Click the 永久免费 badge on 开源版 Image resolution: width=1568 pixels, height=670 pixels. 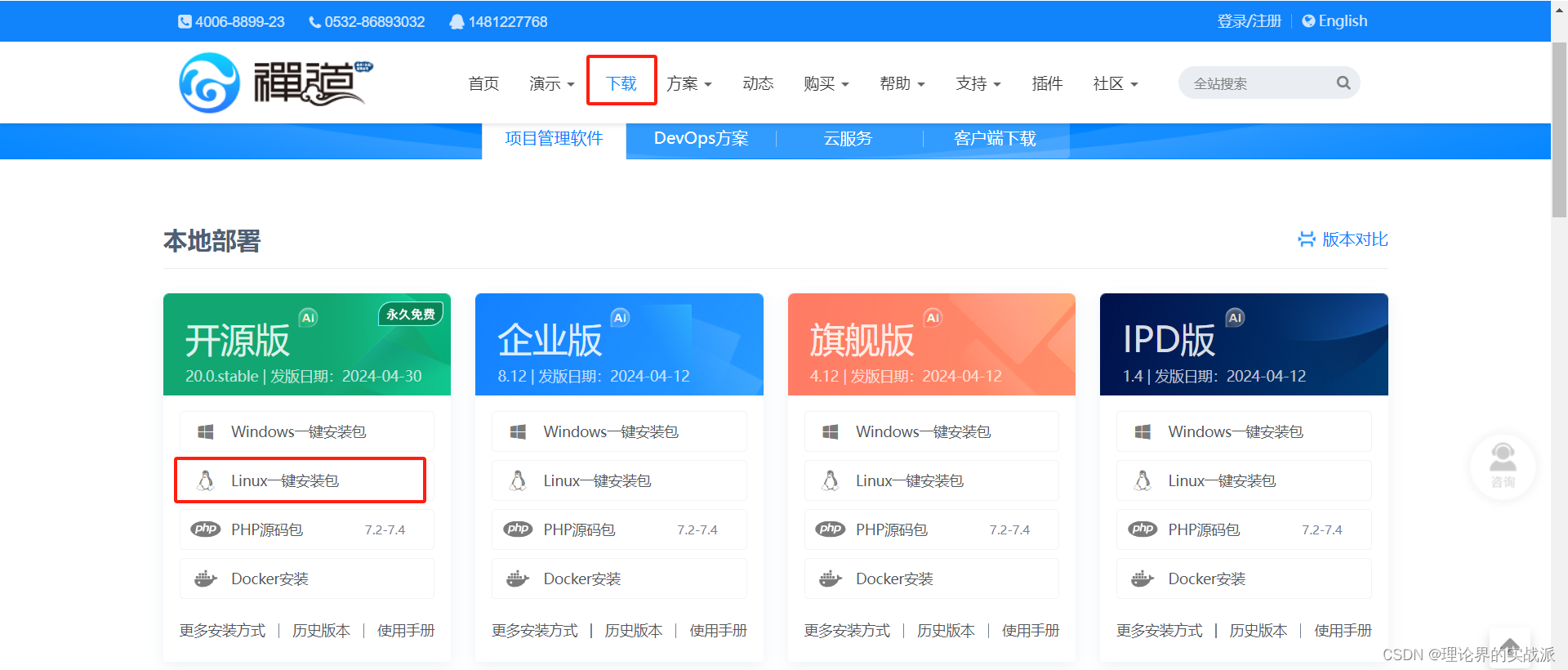point(411,314)
